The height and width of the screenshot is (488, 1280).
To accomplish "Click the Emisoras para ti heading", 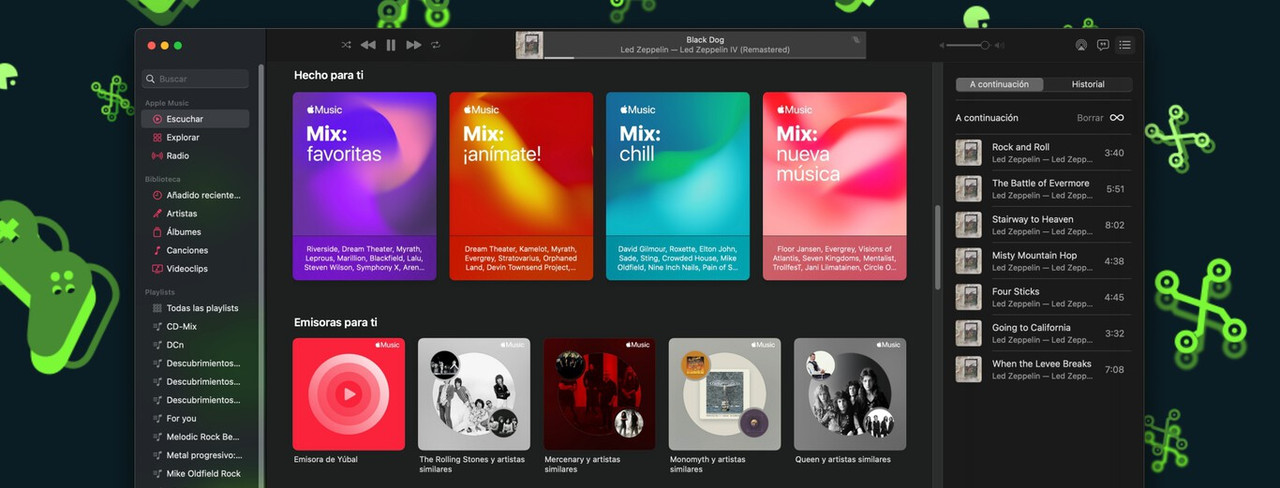I will [335, 322].
